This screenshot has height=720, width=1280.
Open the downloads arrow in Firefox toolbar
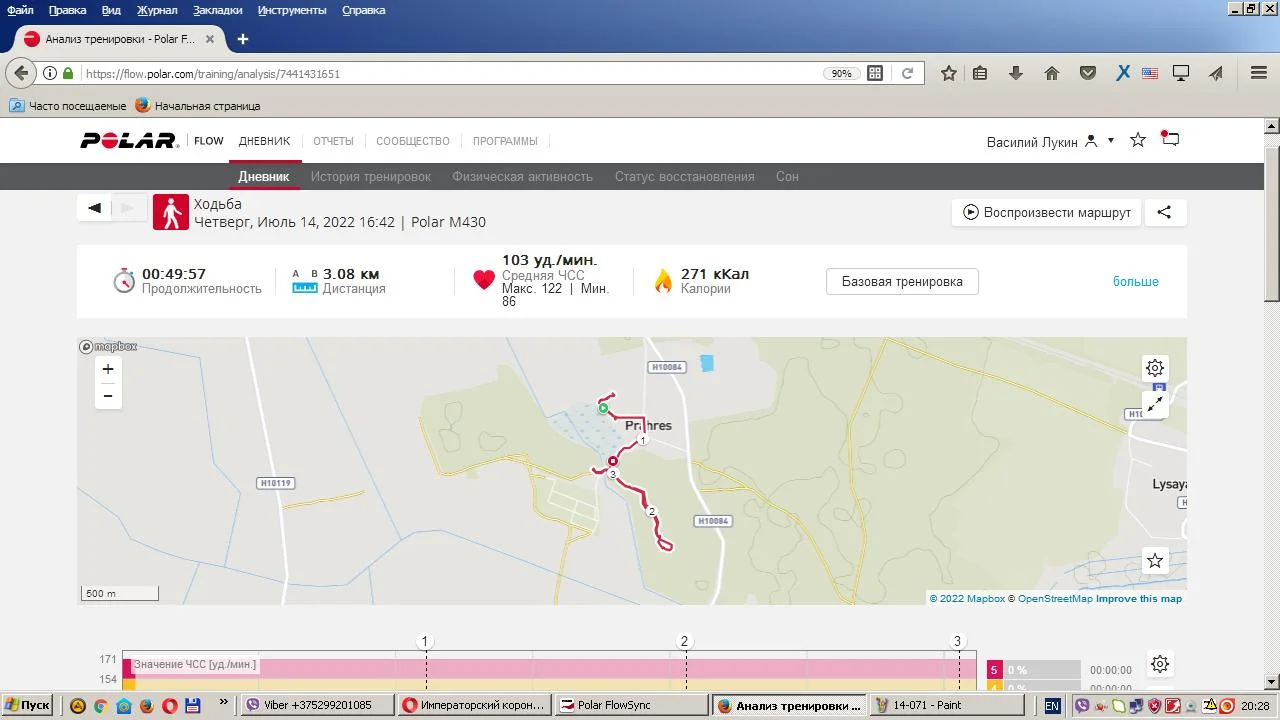(1016, 73)
